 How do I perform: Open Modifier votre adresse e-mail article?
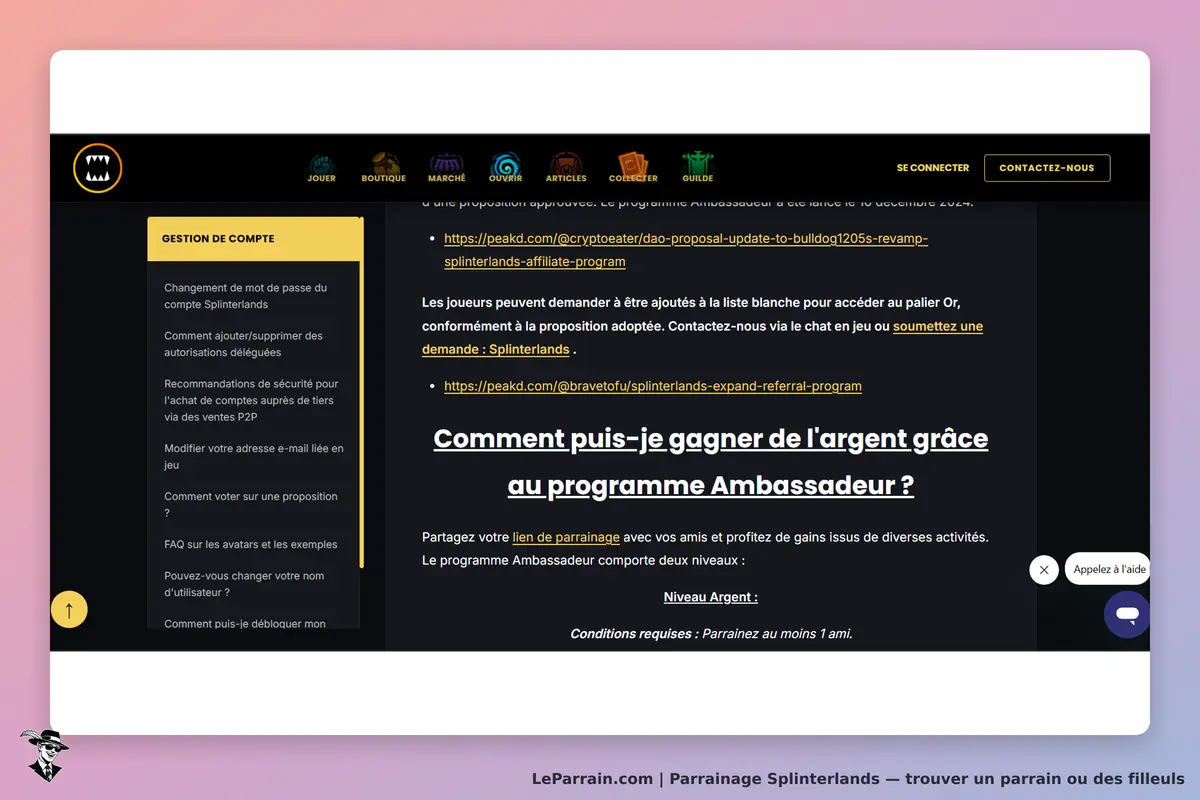[254, 457]
